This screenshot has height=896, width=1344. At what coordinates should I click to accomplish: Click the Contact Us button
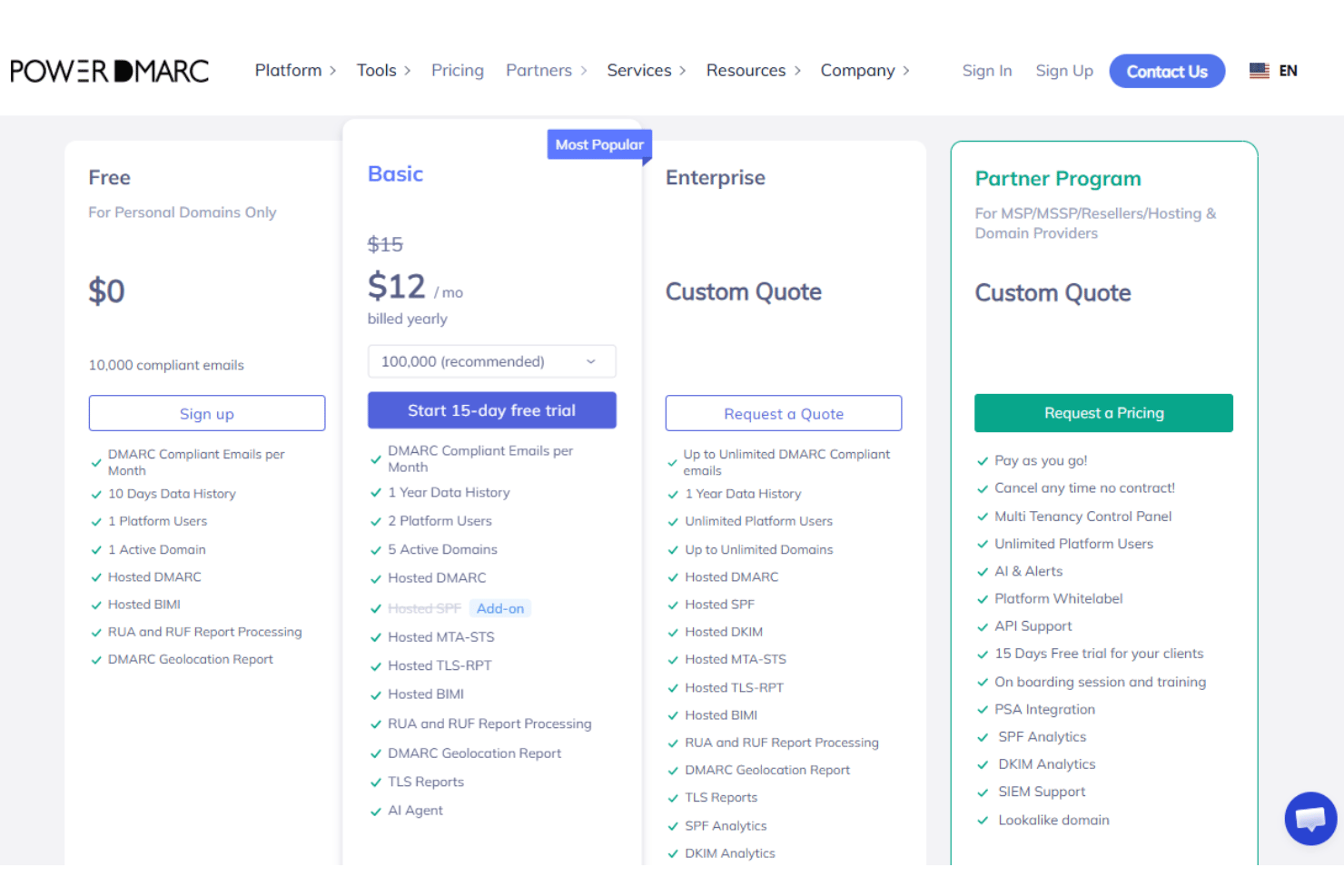[x=1167, y=71]
